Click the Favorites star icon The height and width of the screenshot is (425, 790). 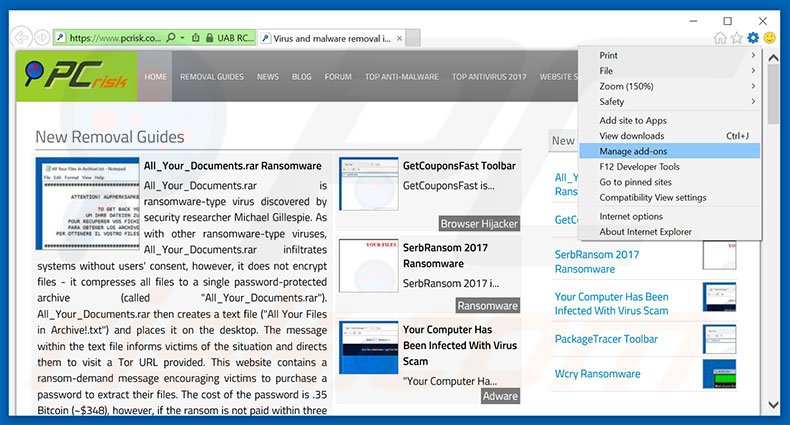click(x=737, y=38)
